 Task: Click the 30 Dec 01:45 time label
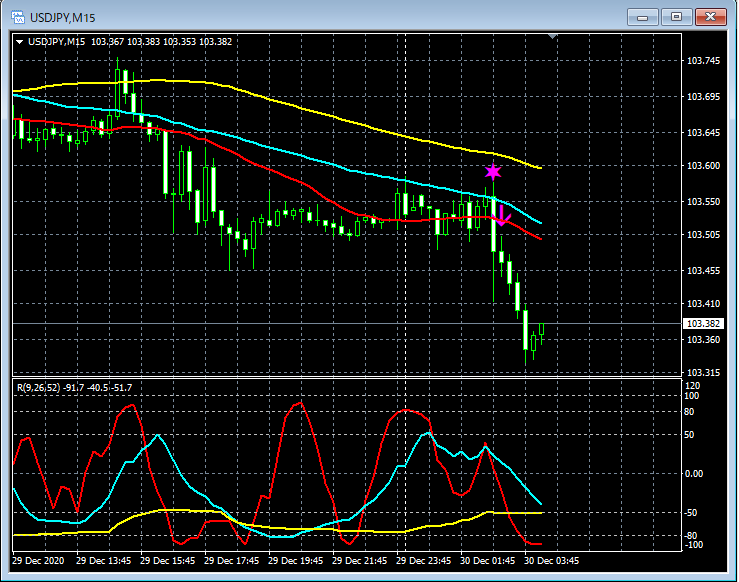click(488, 561)
